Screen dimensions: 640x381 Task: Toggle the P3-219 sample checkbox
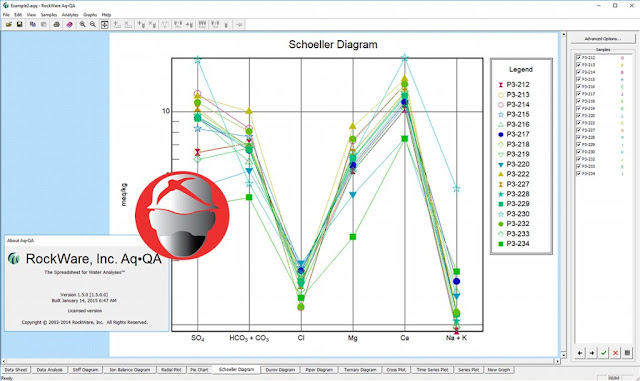tap(578, 108)
